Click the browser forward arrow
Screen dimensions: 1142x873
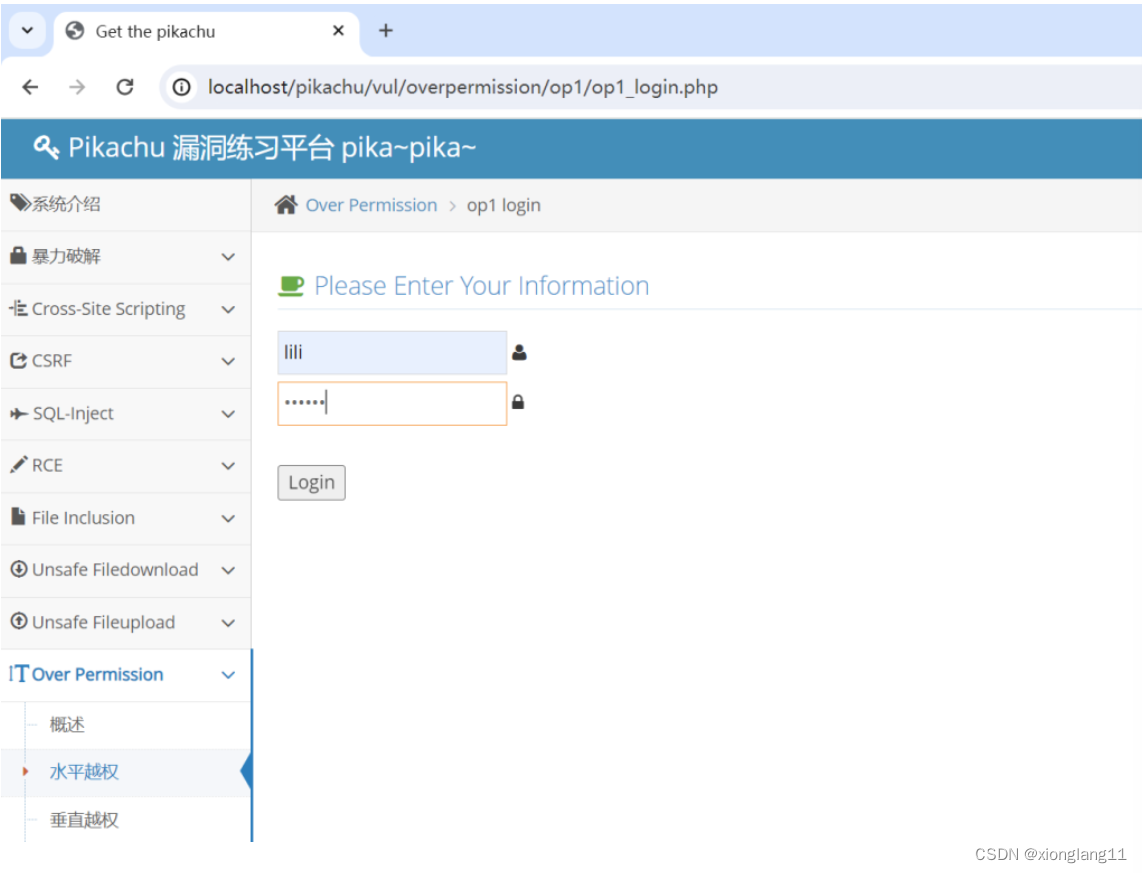77,87
